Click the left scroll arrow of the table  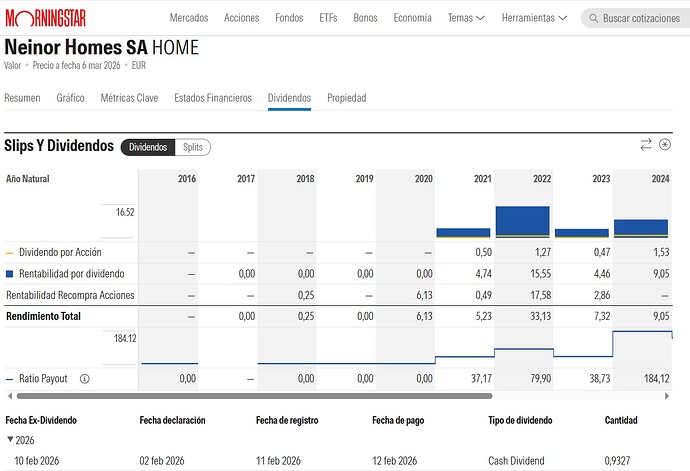10,396
